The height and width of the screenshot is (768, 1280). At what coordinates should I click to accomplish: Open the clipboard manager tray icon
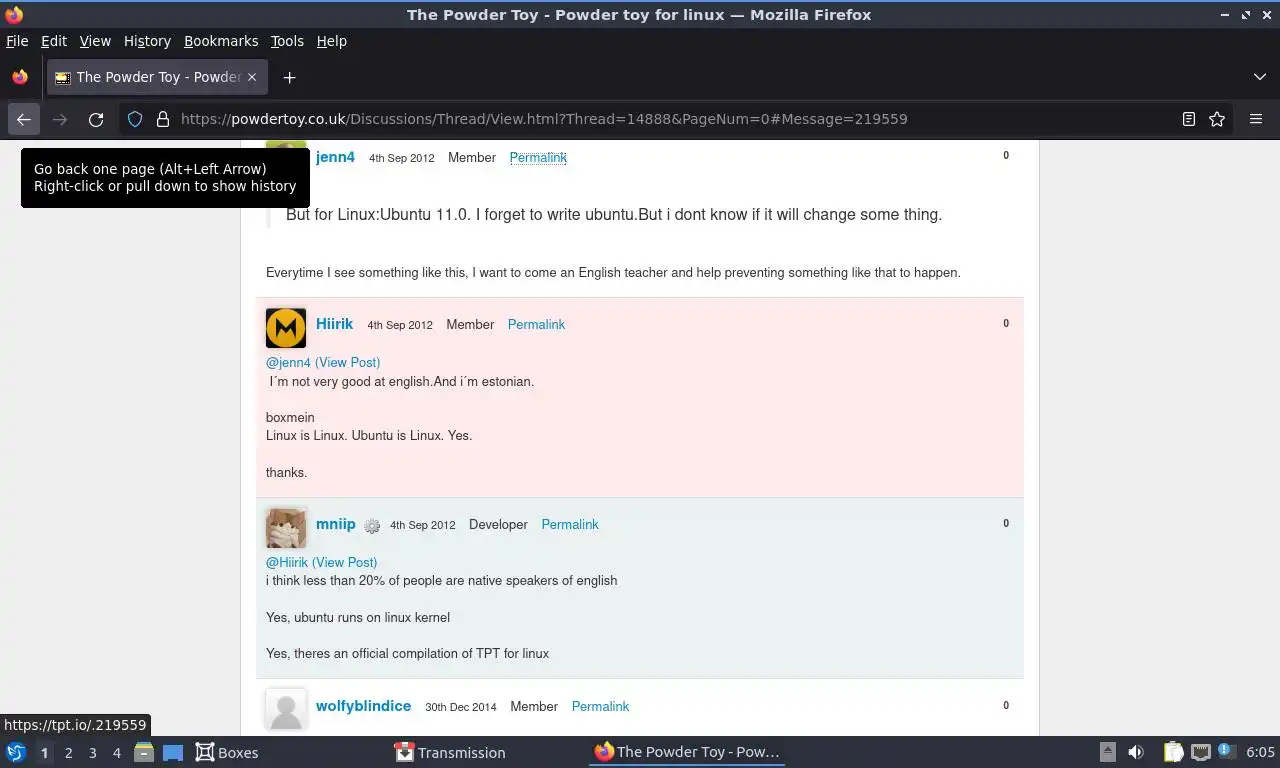(x=1174, y=752)
